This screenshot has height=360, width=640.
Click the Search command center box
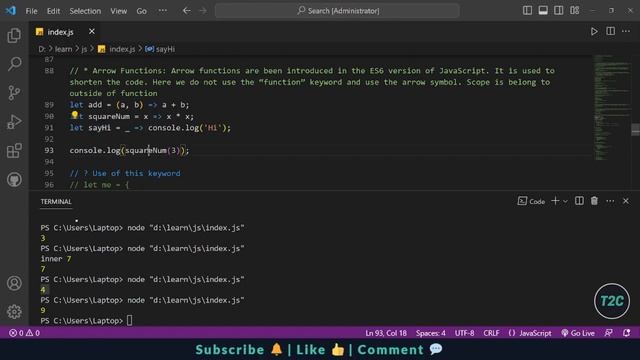tap(337, 11)
